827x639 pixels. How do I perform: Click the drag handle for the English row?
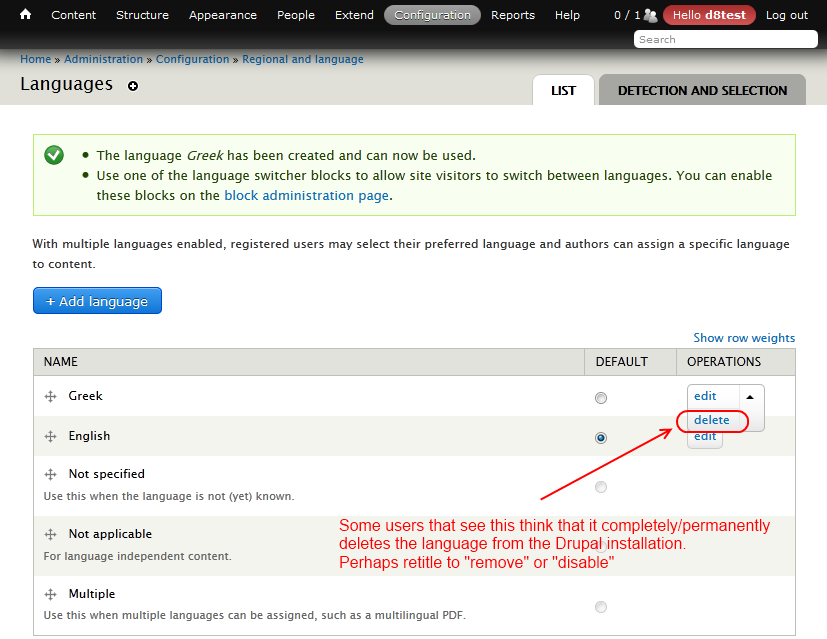coord(50,436)
